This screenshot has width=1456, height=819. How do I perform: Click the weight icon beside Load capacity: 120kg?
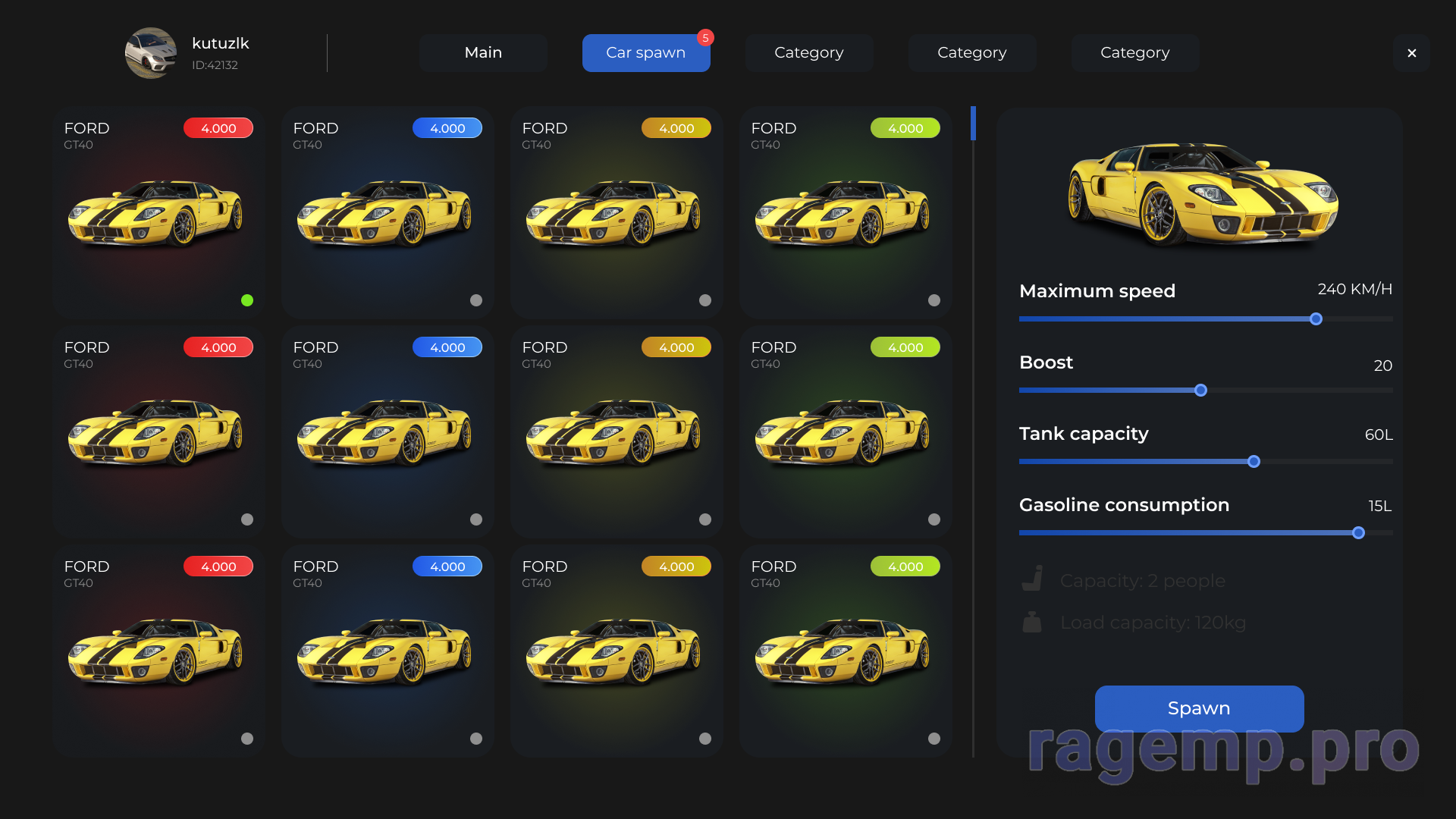click(1031, 622)
